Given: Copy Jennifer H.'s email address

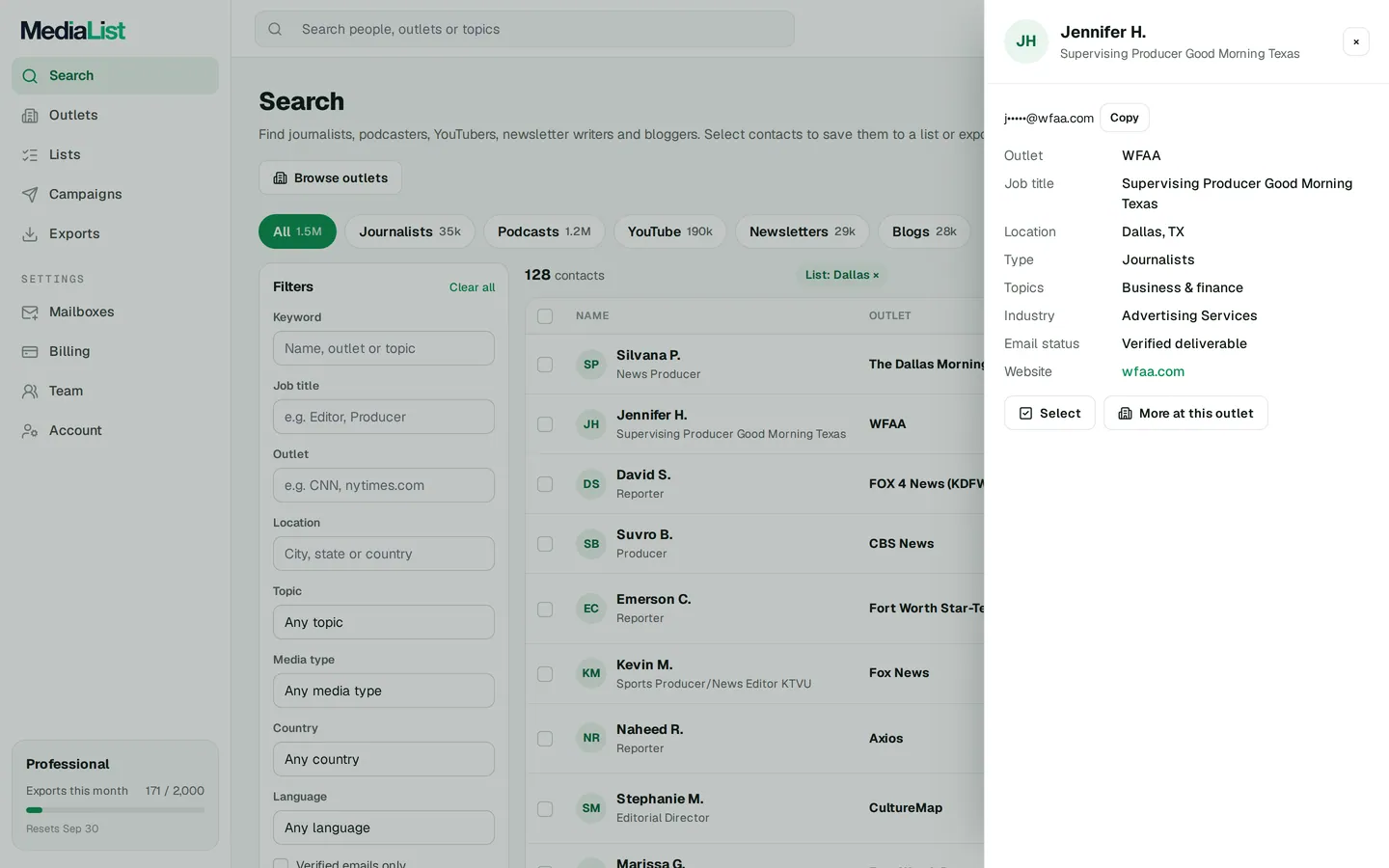Looking at the screenshot, I should 1124,118.
